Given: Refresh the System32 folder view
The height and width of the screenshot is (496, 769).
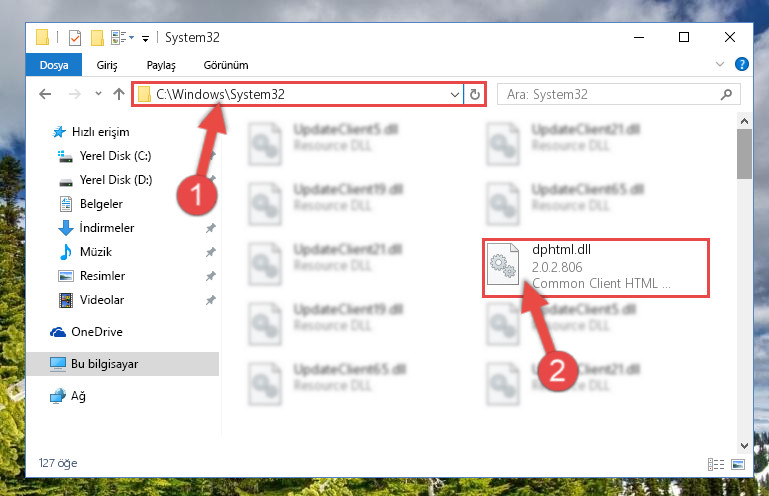Looking at the screenshot, I should click(475, 94).
